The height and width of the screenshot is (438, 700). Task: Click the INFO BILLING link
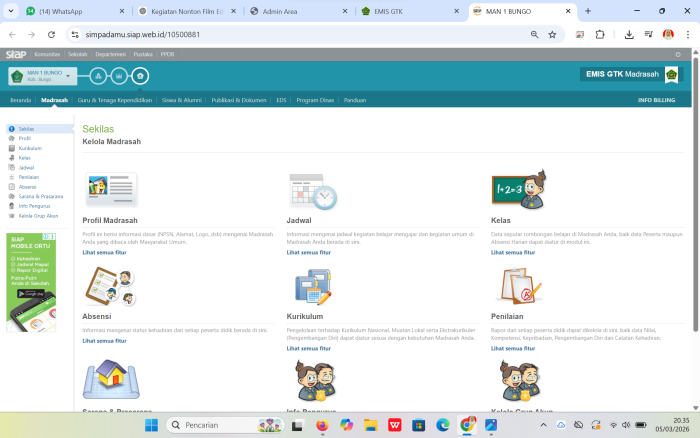(657, 100)
